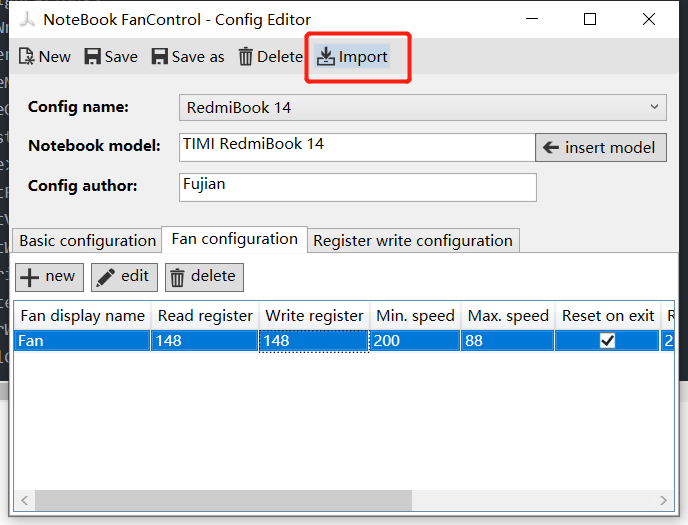
Task: Click the horizontal scrollbar thumb
Action: 223,500
